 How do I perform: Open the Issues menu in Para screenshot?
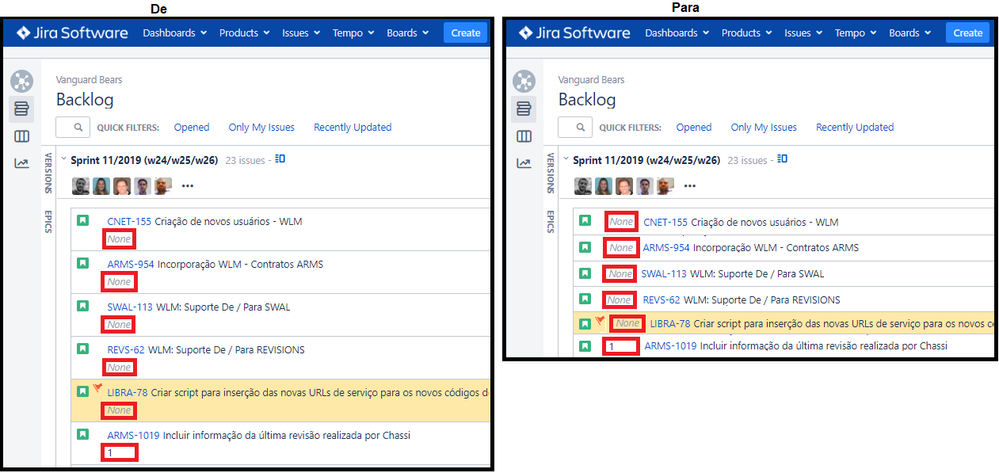(x=803, y=33)
